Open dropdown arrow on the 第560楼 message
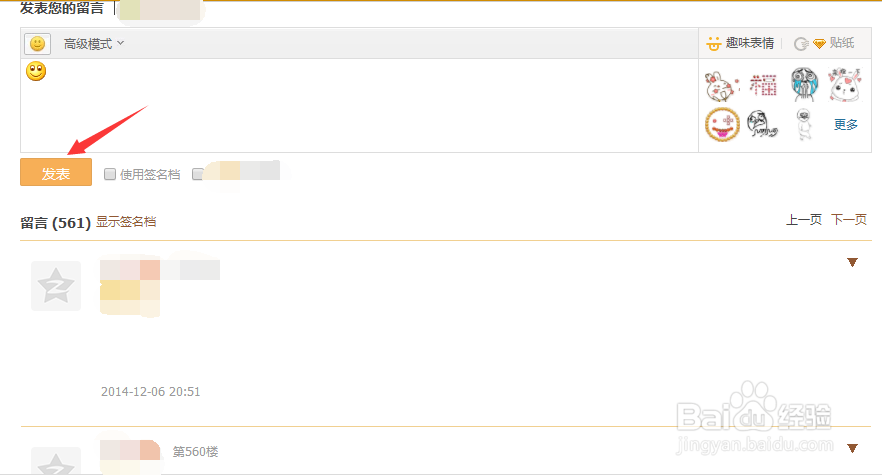Screen dimensions: 882x475 click(x=853, y=448)
